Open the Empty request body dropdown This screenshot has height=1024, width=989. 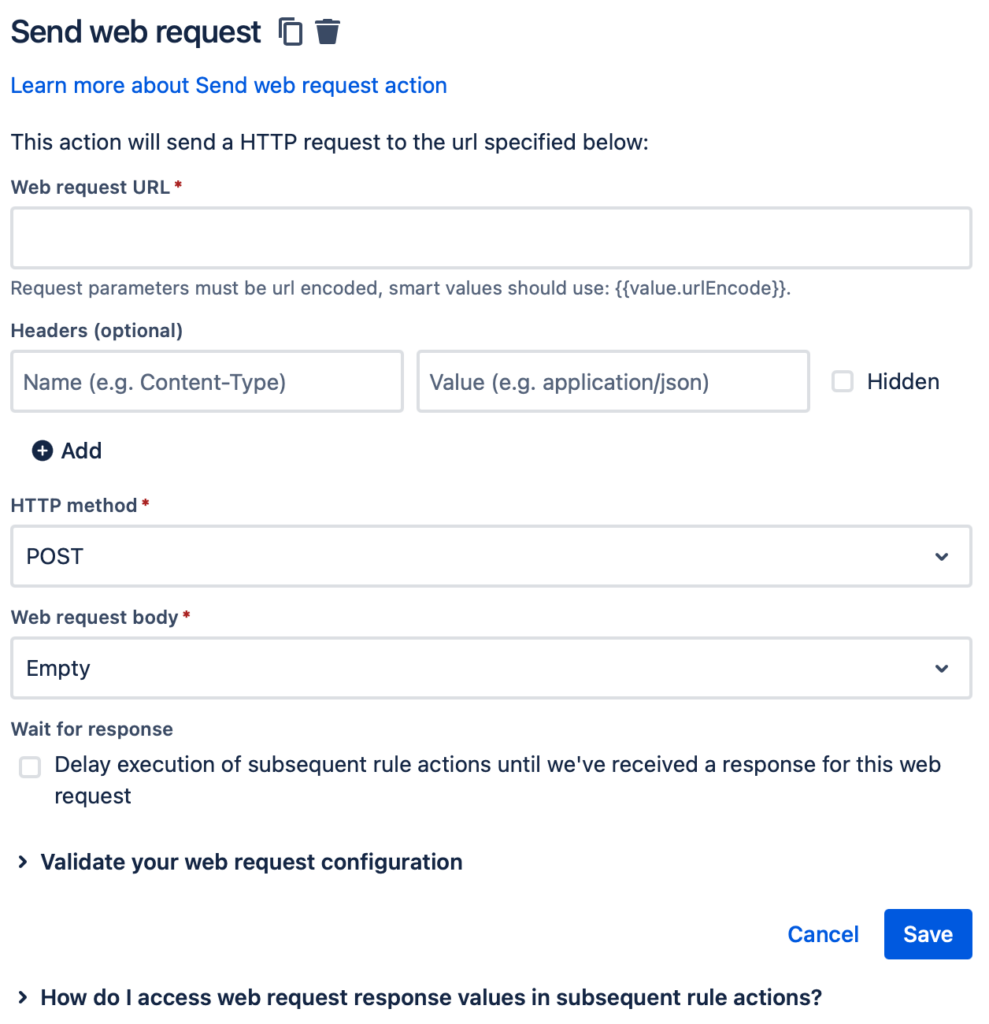(x=491, y=668)
